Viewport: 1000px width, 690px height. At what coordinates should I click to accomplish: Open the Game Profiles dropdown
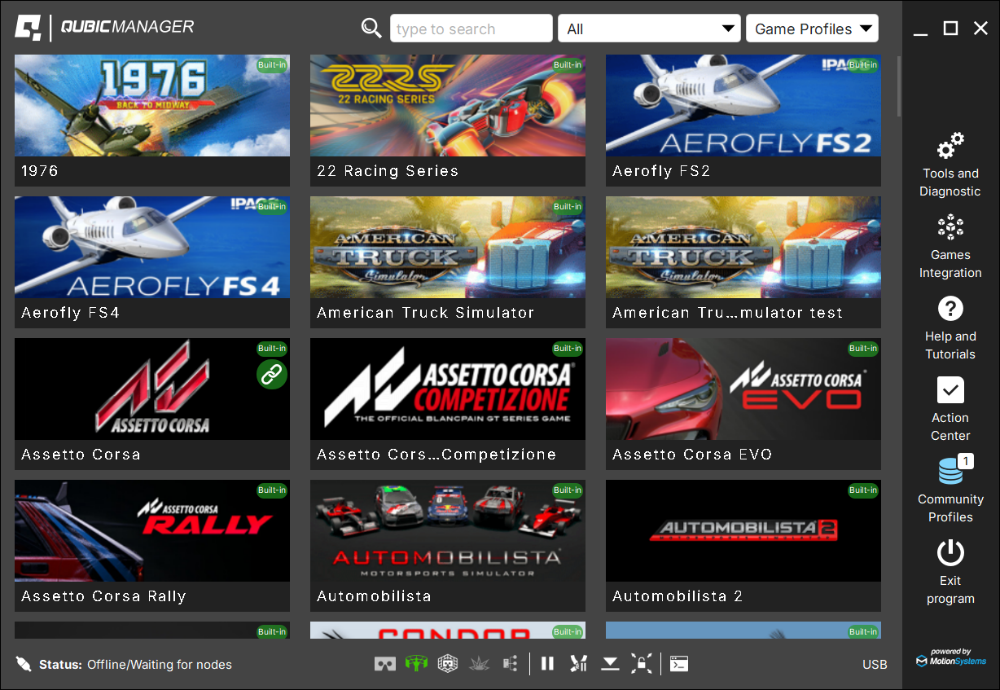pos(812,29)
